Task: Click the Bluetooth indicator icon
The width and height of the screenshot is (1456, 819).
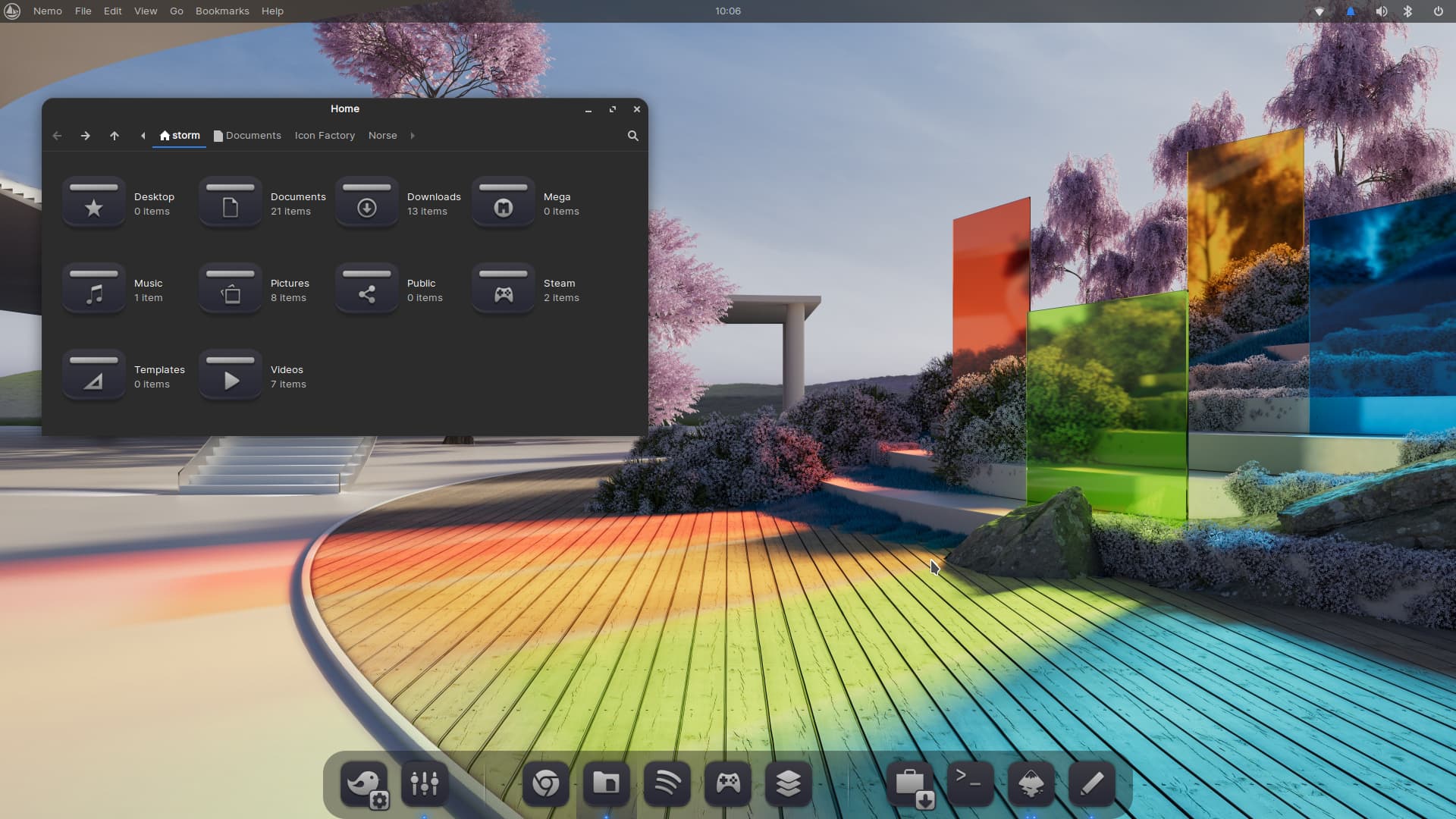Action: [x=1408, y=11]
